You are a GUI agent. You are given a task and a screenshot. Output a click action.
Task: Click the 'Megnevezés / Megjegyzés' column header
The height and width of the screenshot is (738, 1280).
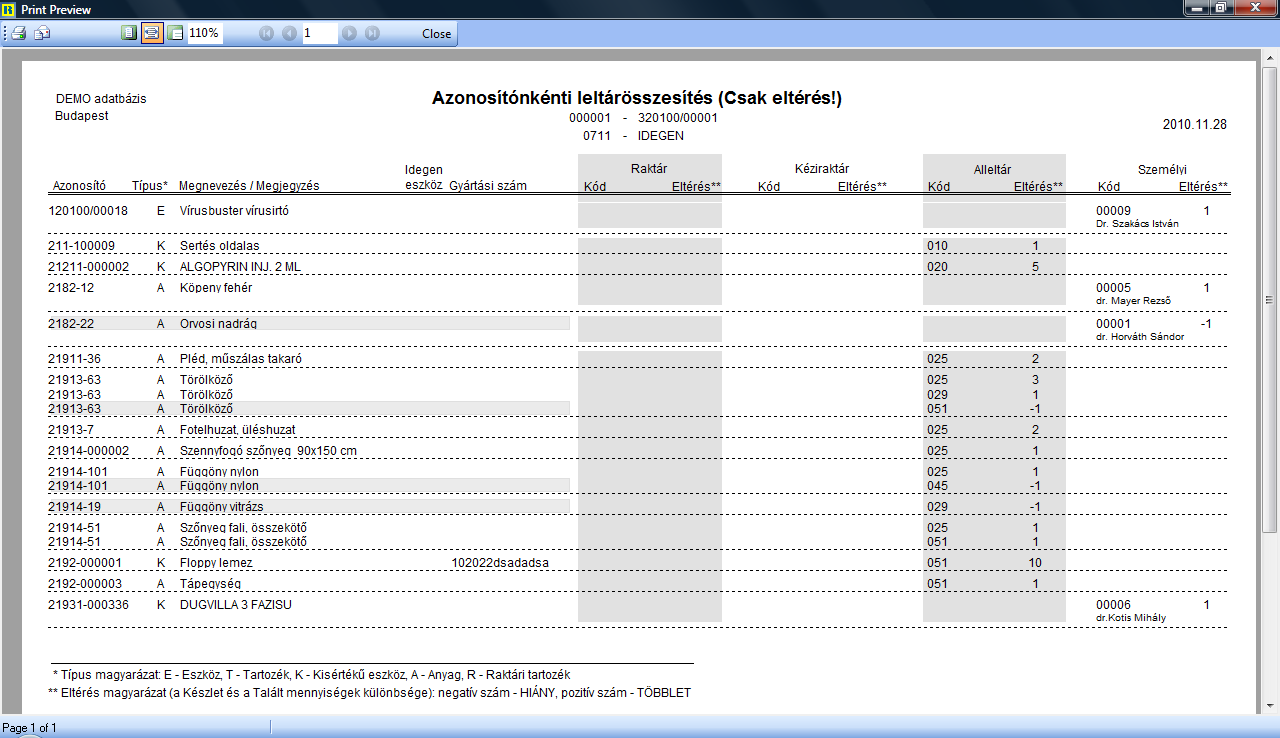tap(249, 186)
